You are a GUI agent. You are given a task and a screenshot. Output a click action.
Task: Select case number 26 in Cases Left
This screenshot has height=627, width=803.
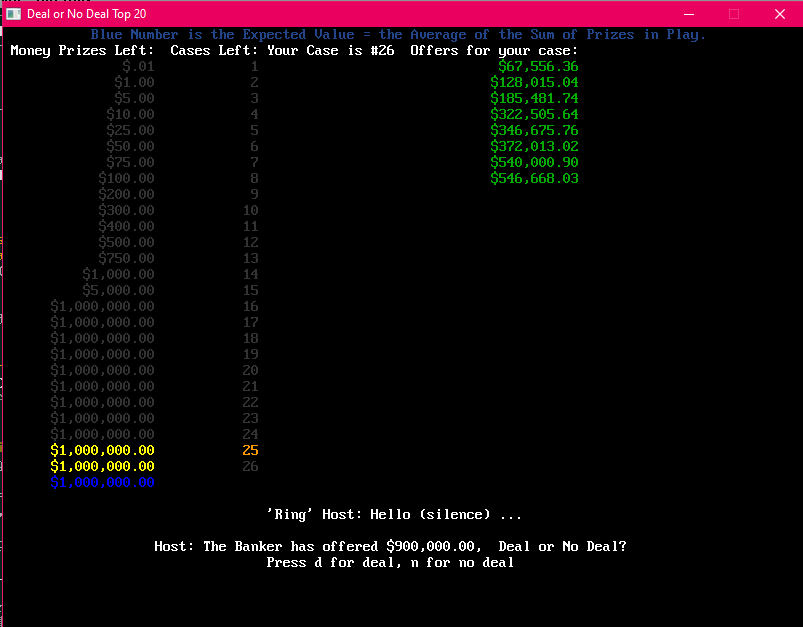(x=250, y=466)
